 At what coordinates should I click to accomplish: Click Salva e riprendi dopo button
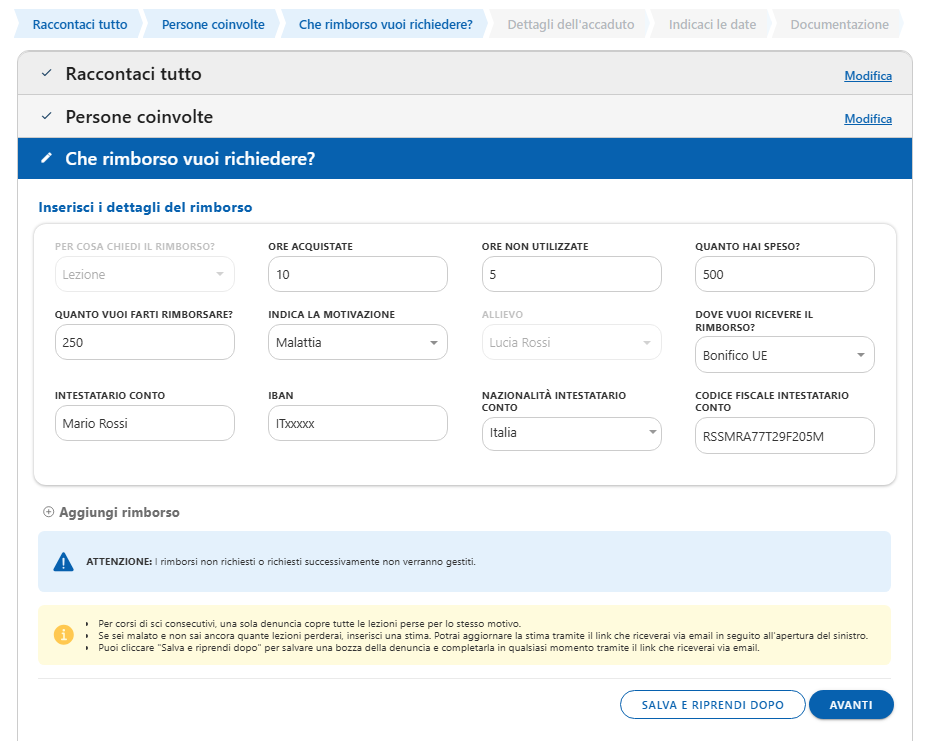[712, 705]
